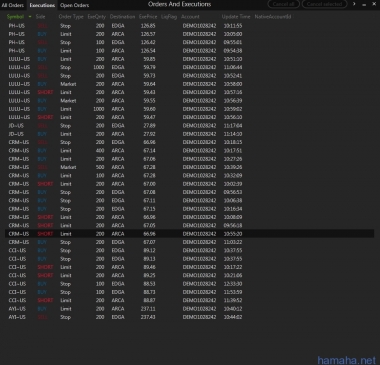This screenshot has height=365, width=380.
Task: Click SHORT in the LULU-US 59.47 row
Action: (45, 117)
